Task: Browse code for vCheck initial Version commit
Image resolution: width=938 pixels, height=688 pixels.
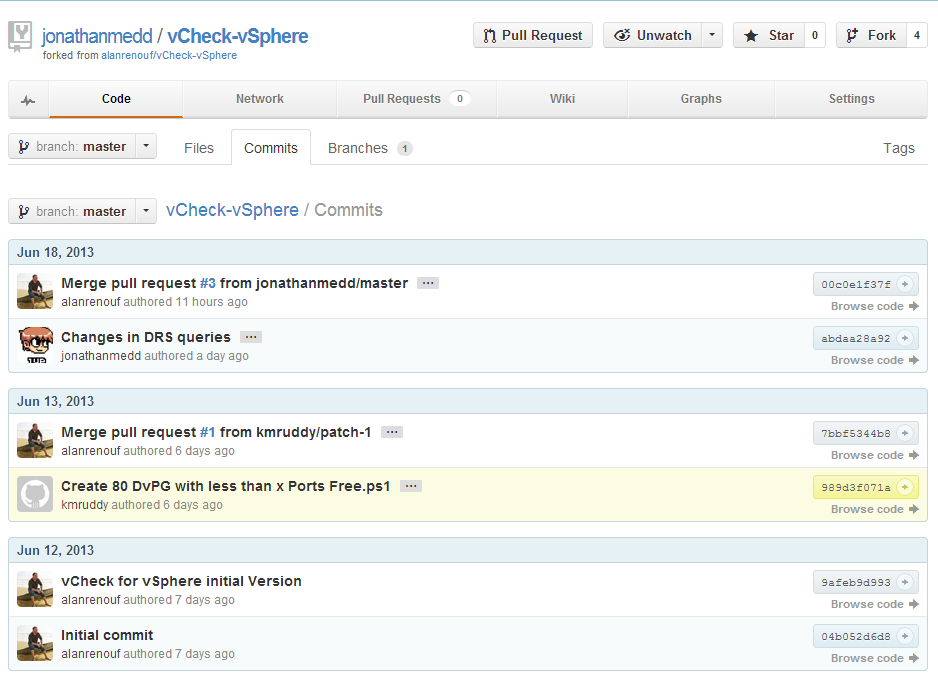Action: pos(875,604)
